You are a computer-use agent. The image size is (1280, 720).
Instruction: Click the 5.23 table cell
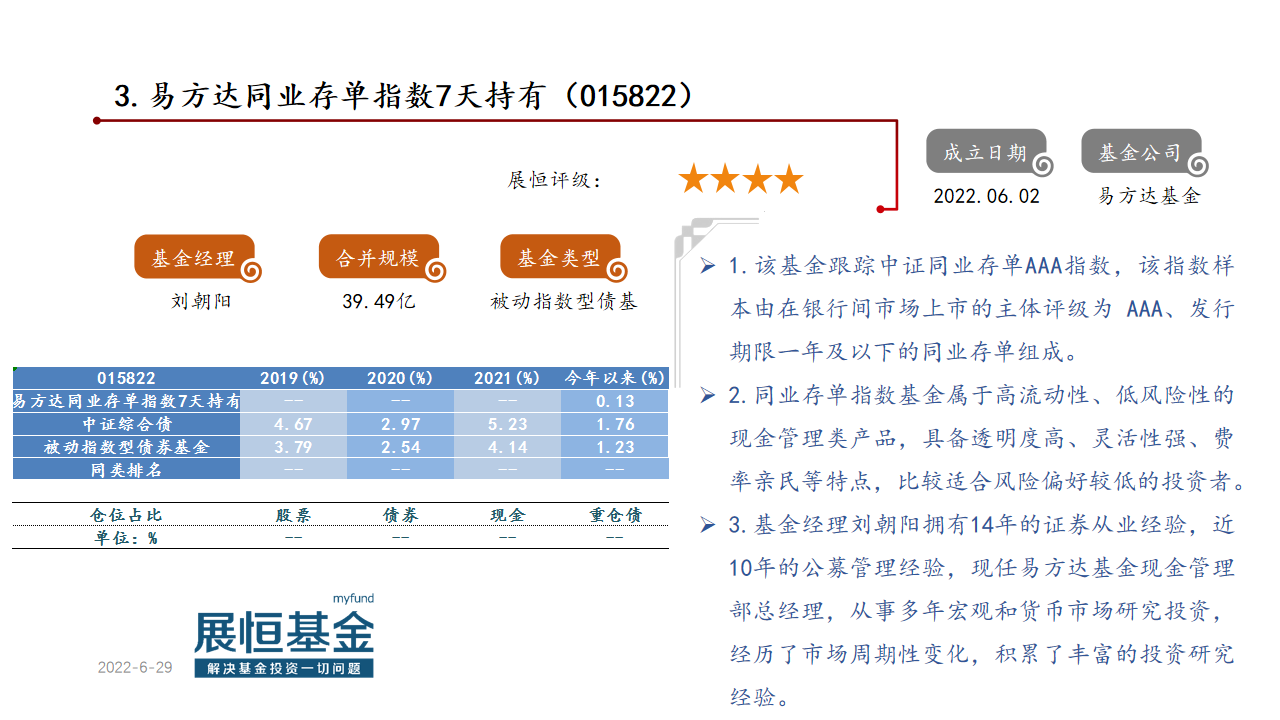tap(507, 424)
